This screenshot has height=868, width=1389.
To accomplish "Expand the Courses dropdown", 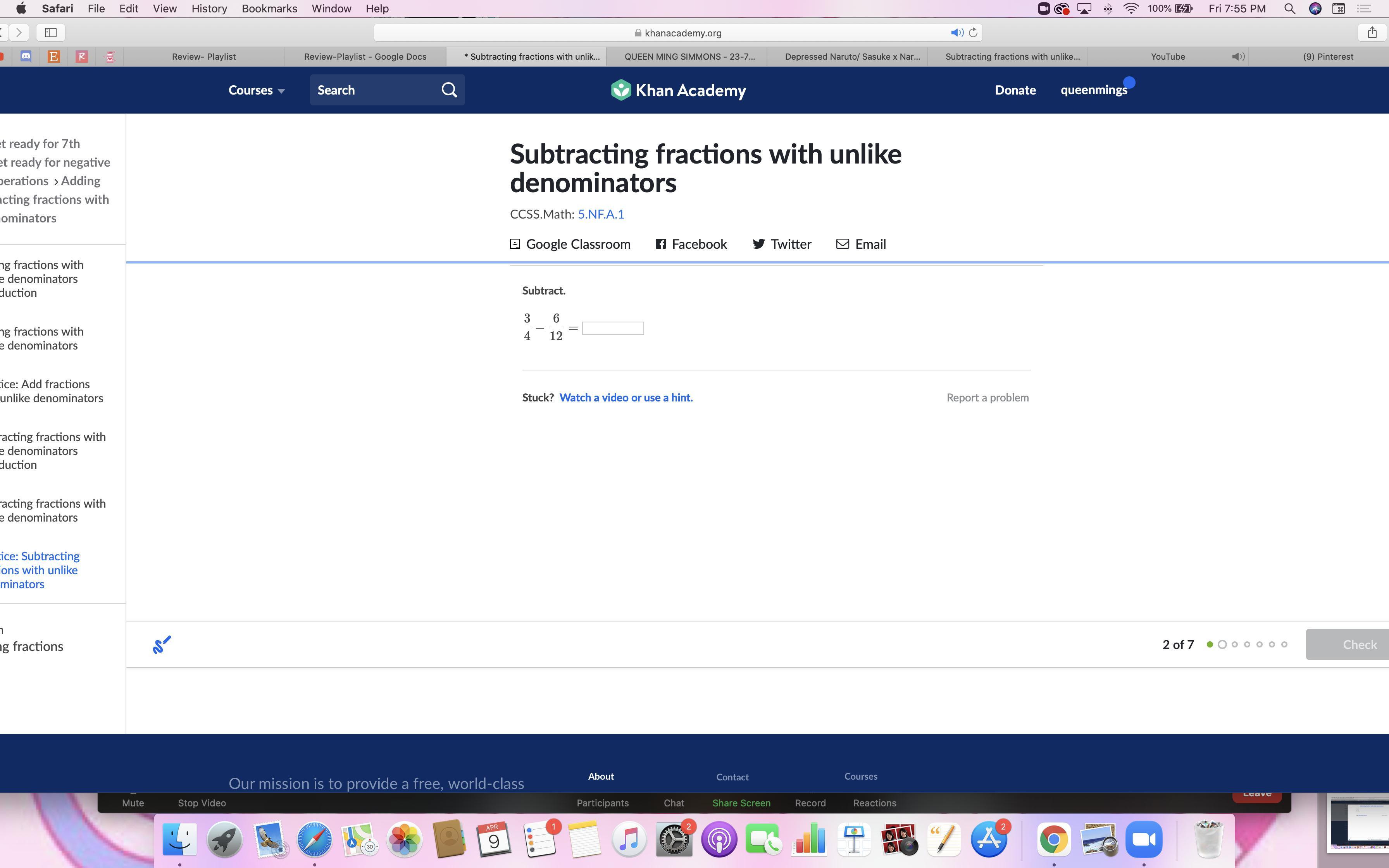I will tap(257, 90).
